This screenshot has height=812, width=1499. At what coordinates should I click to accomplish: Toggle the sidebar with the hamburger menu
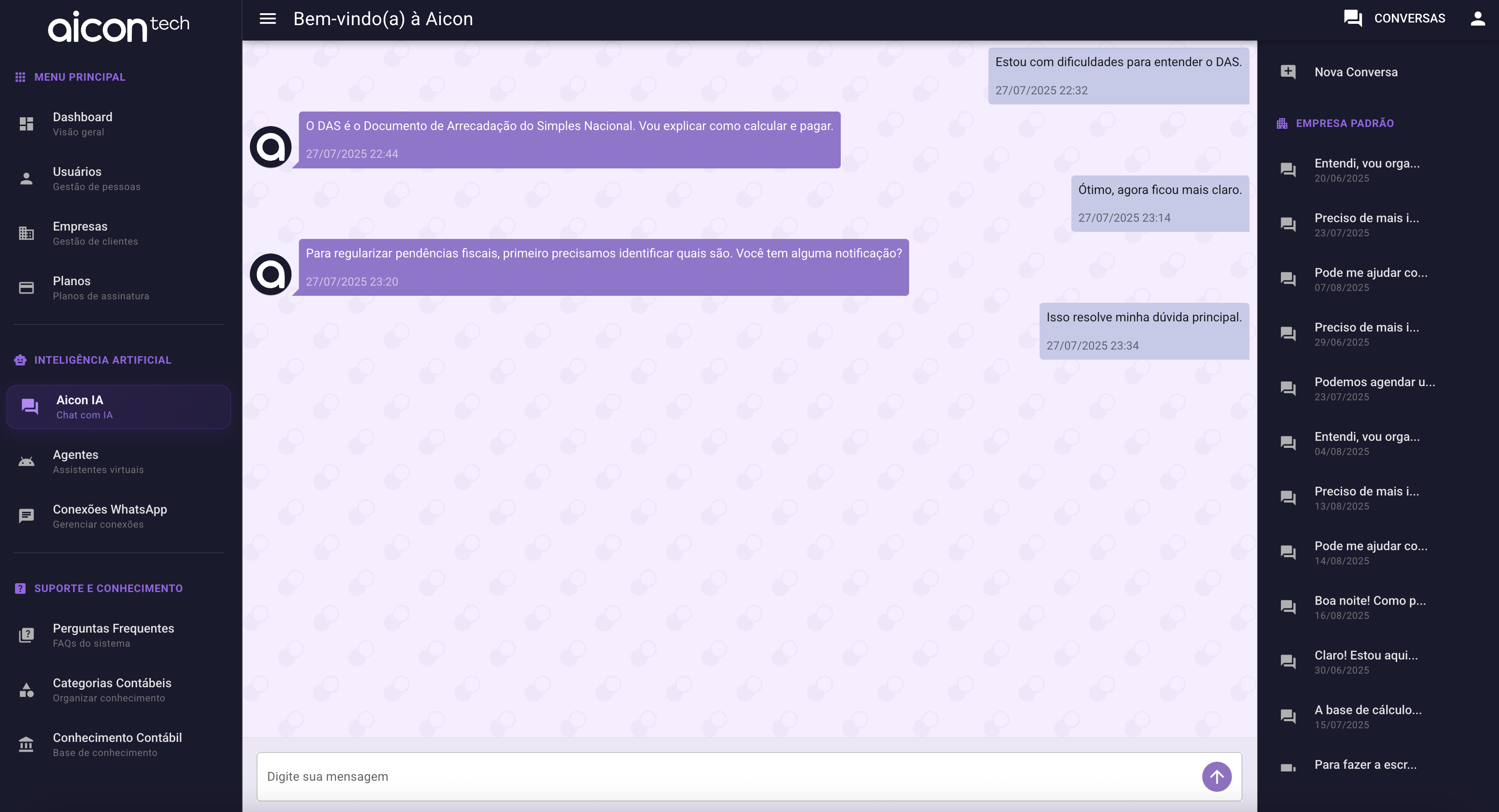point(268,18)
